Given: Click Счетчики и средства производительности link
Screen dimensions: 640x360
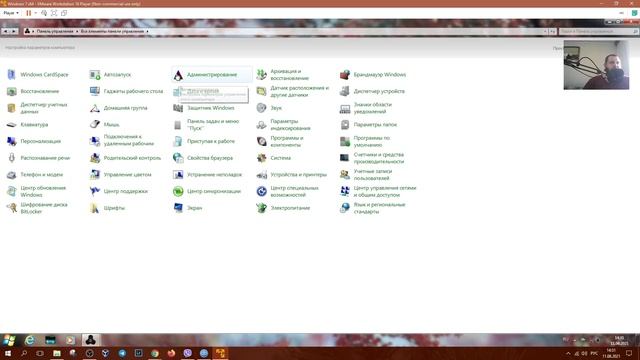Looking at the screenshot, I should tap(378, 158).
